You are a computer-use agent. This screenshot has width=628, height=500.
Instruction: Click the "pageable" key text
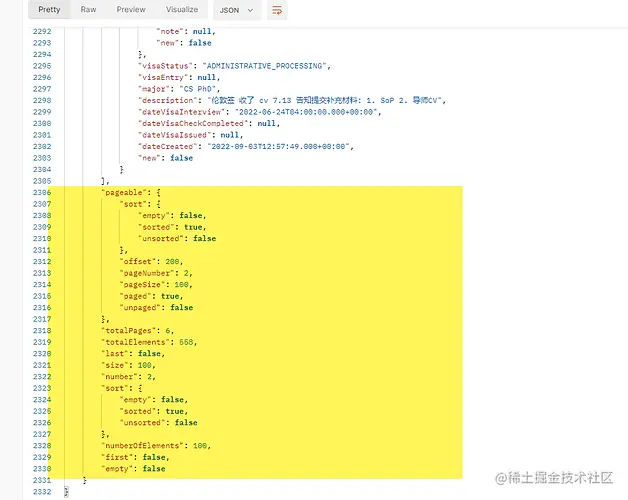124,193
